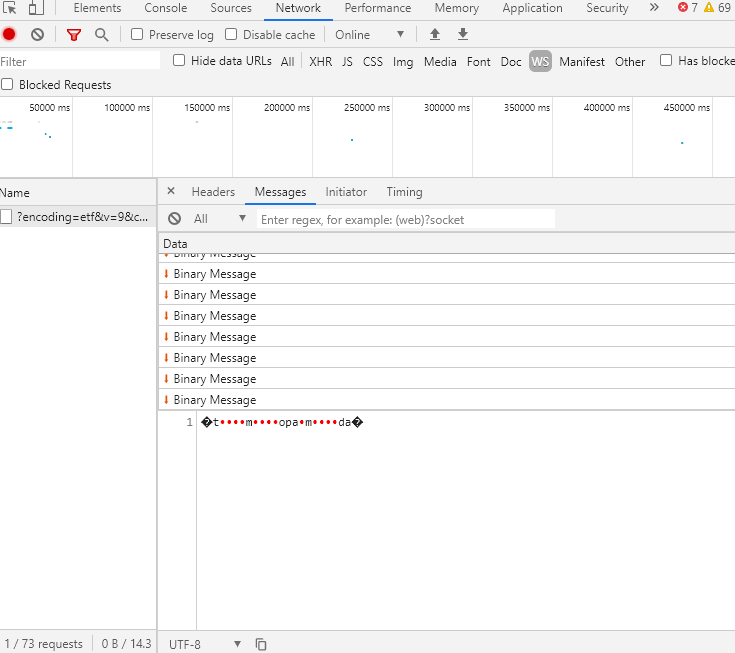Switch to the Console tab
This screenshot has width=735, height=653.
(x=165, y=8)
